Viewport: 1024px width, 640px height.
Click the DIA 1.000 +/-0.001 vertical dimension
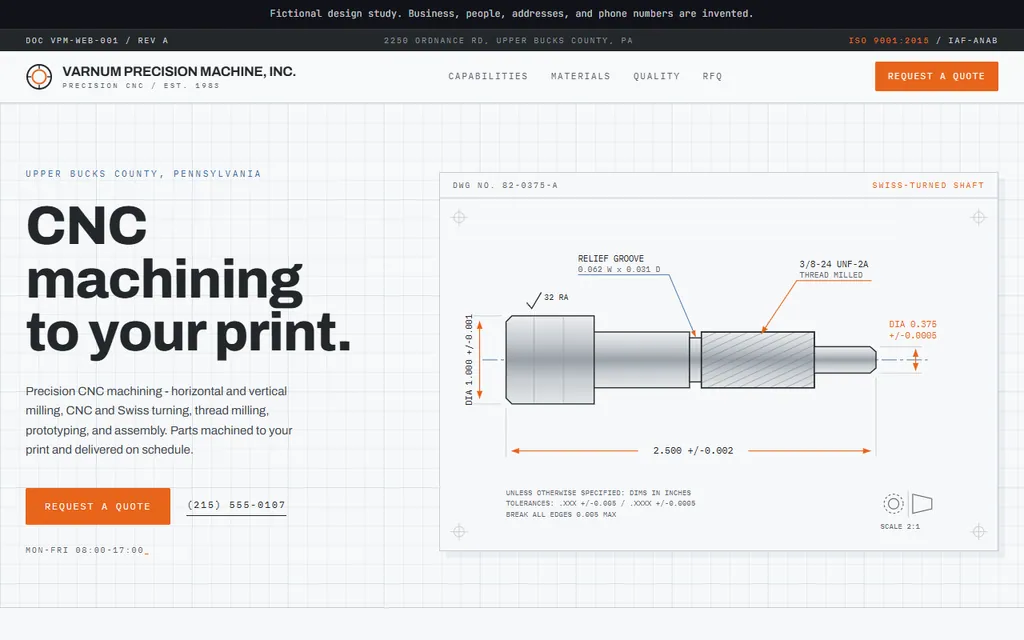(x=469, y=360)
